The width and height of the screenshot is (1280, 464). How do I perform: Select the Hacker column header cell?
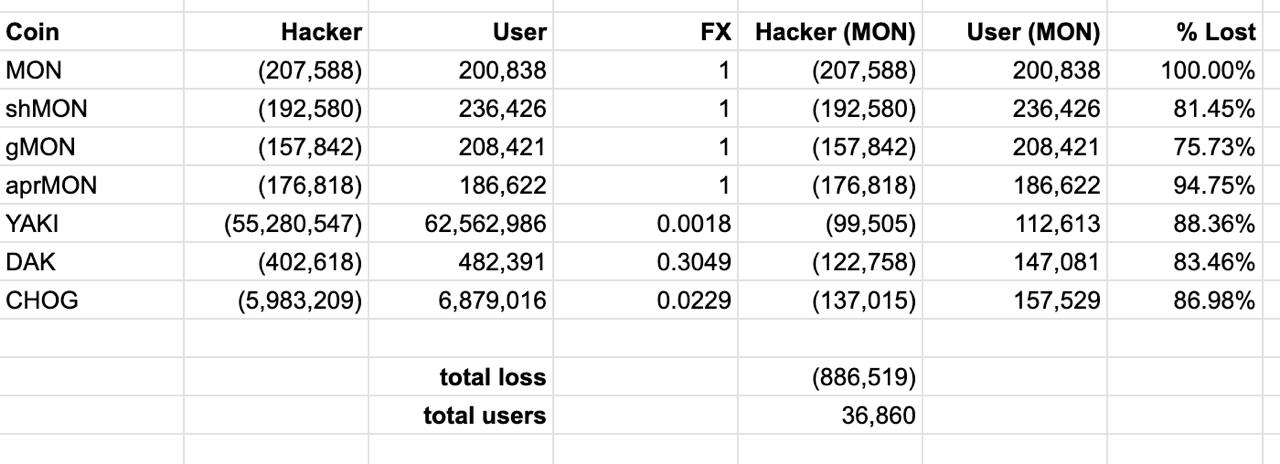point(276,32)
